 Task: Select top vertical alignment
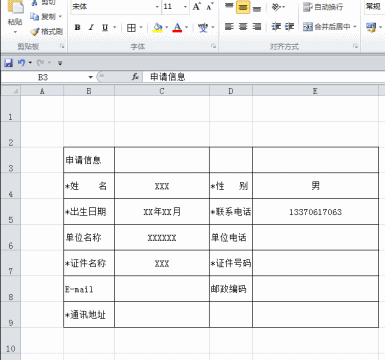[229, 6]
